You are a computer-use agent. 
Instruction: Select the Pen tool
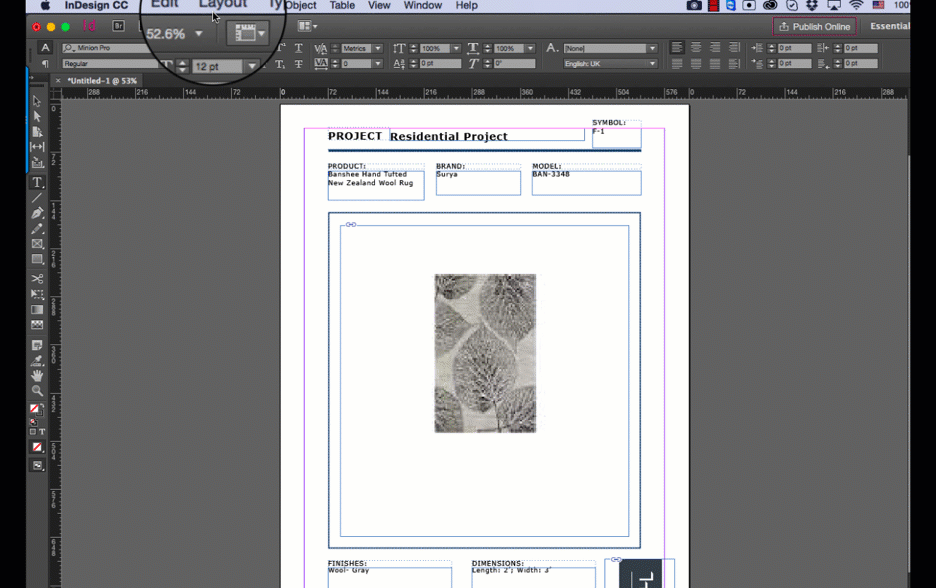(37, 212)
